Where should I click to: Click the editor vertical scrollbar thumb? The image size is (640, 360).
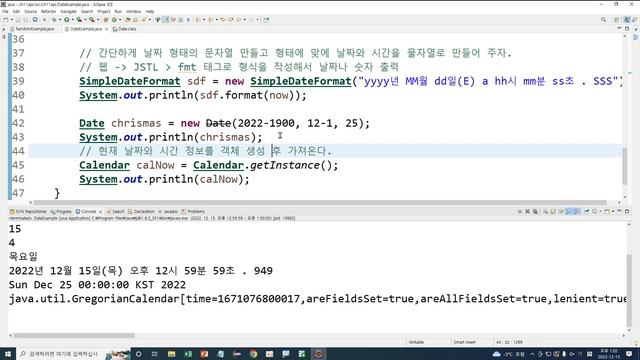click(x=624, y=166)
